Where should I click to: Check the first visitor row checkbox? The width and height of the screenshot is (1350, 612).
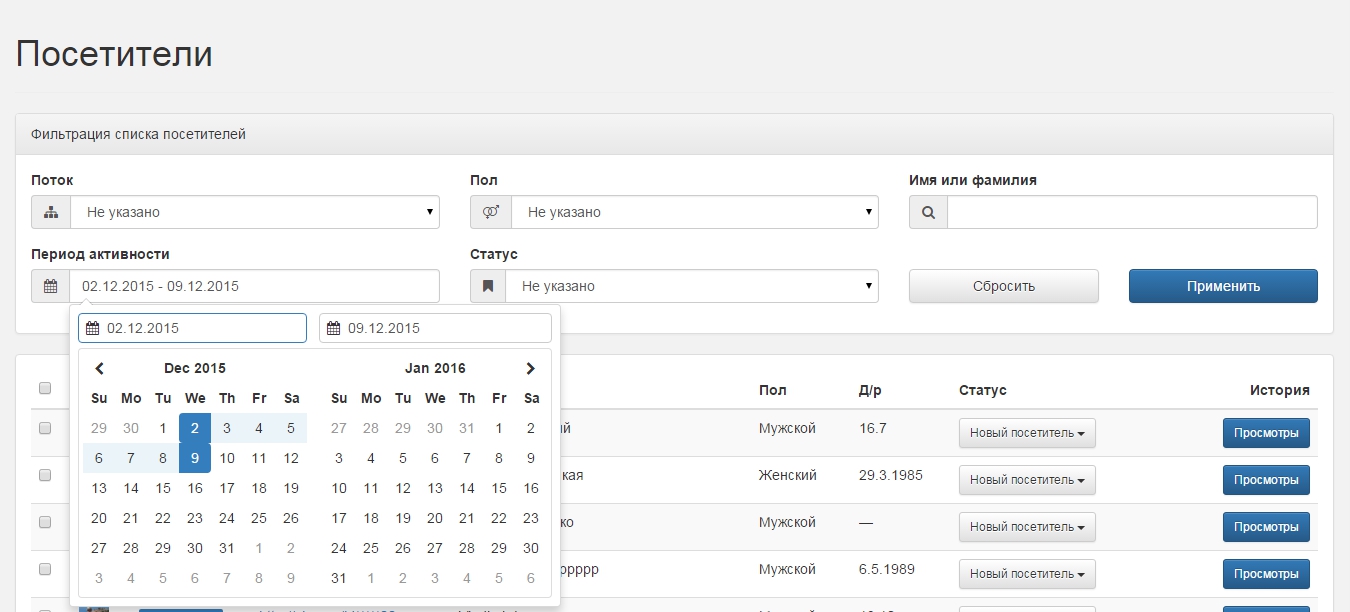45,428
